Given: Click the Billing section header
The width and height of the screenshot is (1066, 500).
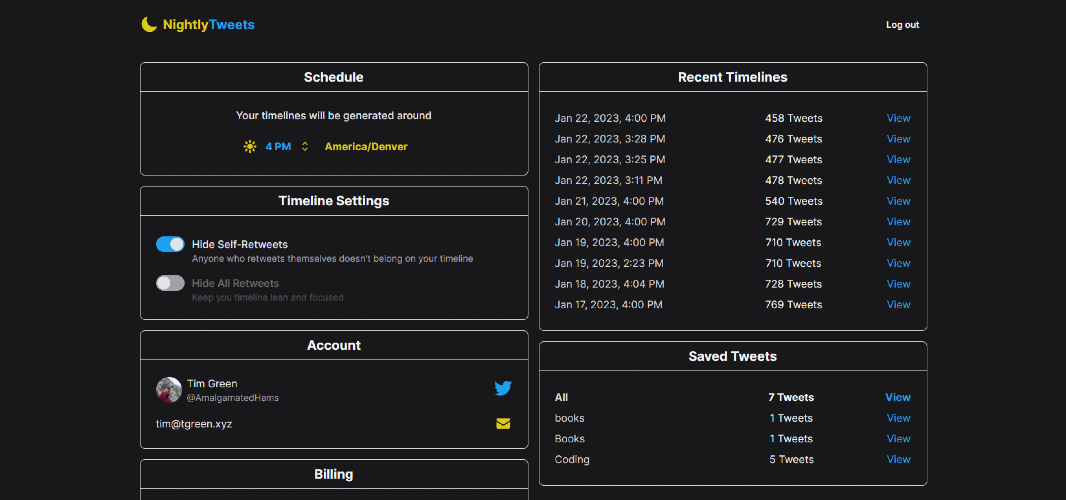Looking at the screenshot, I should pos(334,474).
